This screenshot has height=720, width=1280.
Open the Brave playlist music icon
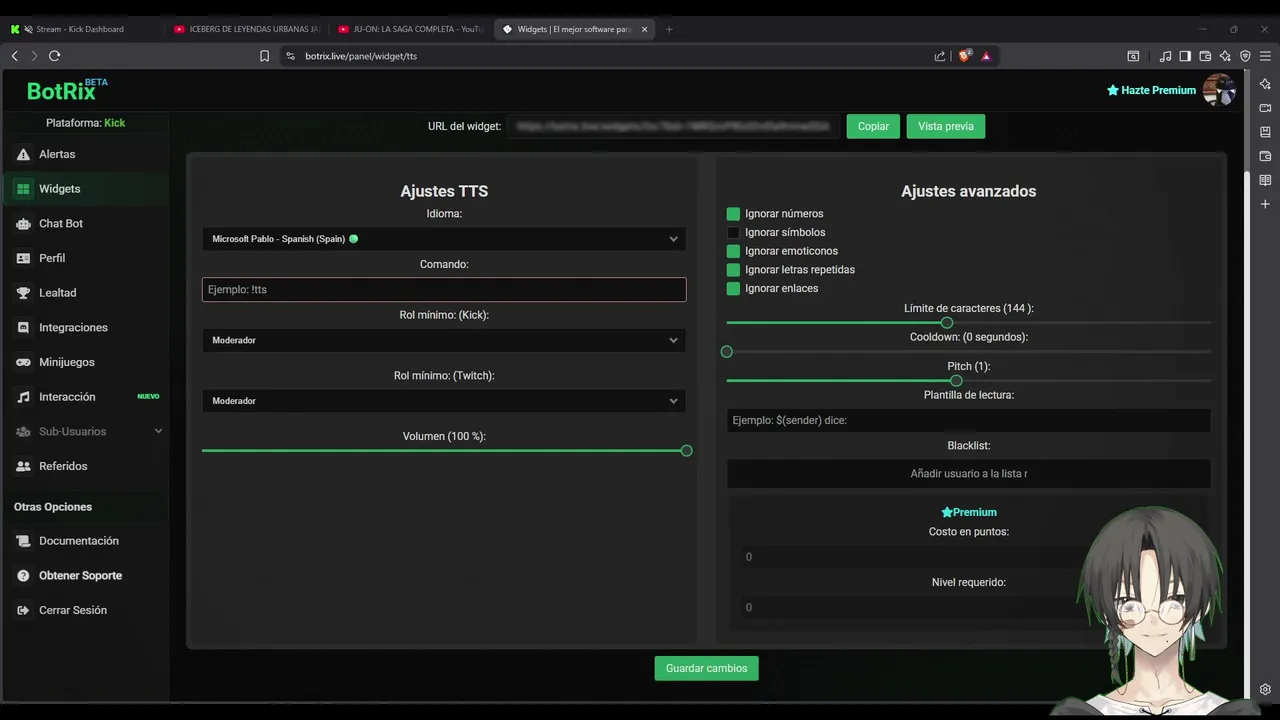click(x=1165, y=56)
